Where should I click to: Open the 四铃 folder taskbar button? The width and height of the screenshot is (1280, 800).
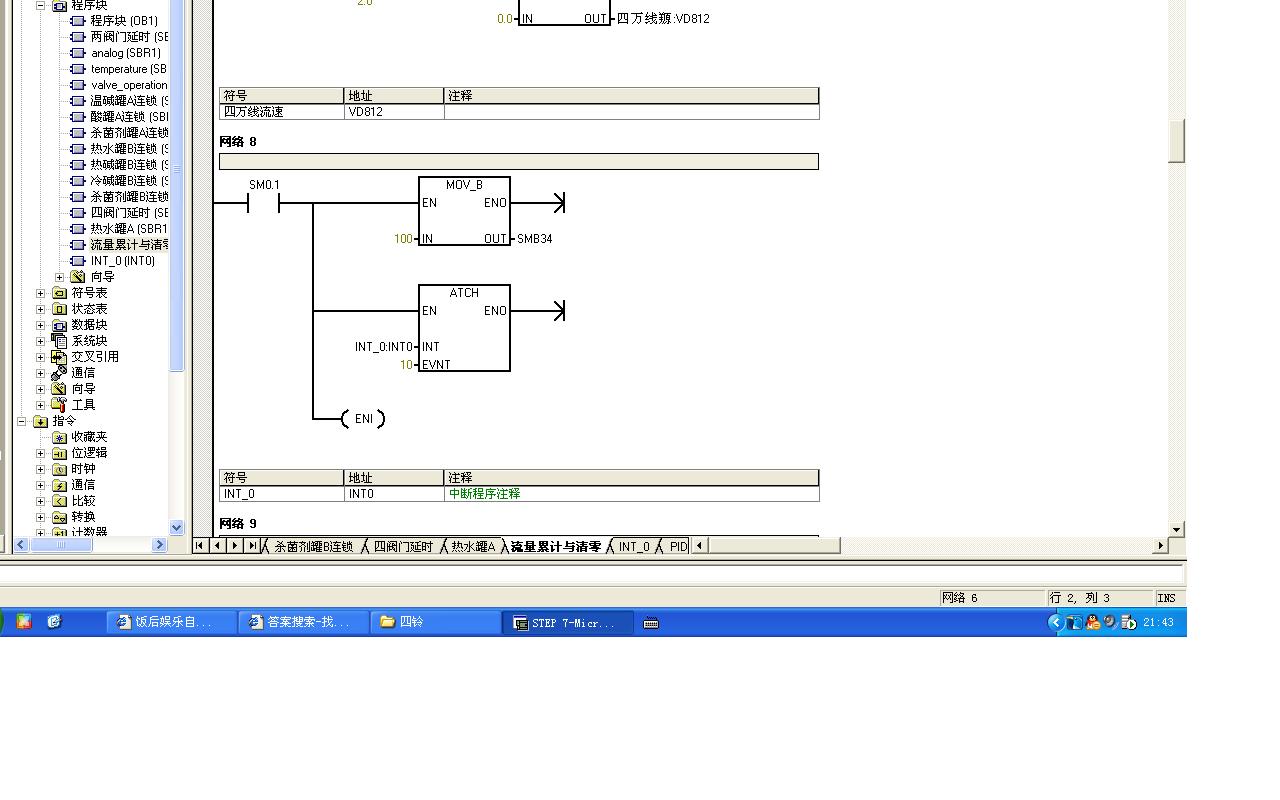click(436, 622)
